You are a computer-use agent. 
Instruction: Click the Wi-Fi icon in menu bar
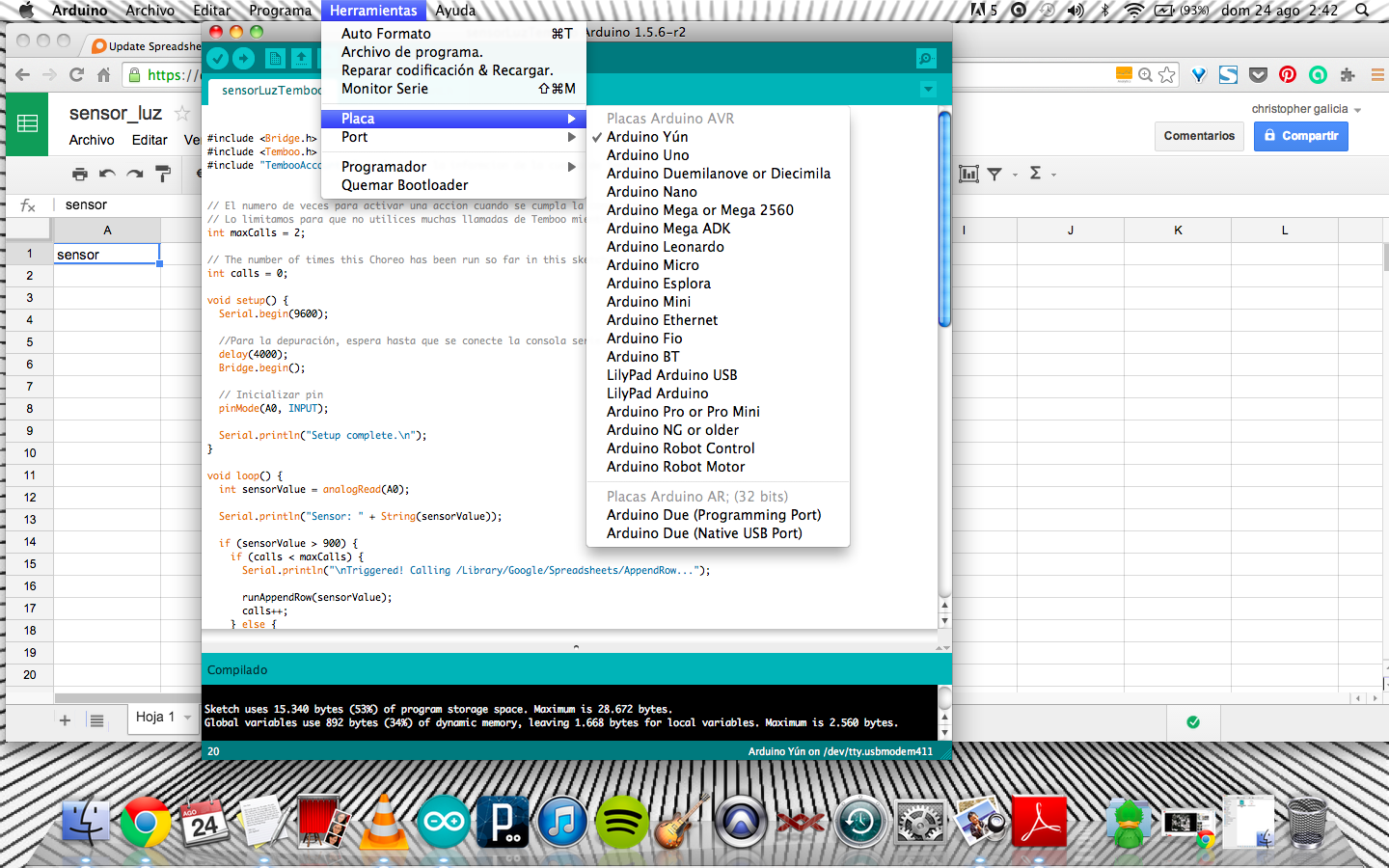[1134, 11]
